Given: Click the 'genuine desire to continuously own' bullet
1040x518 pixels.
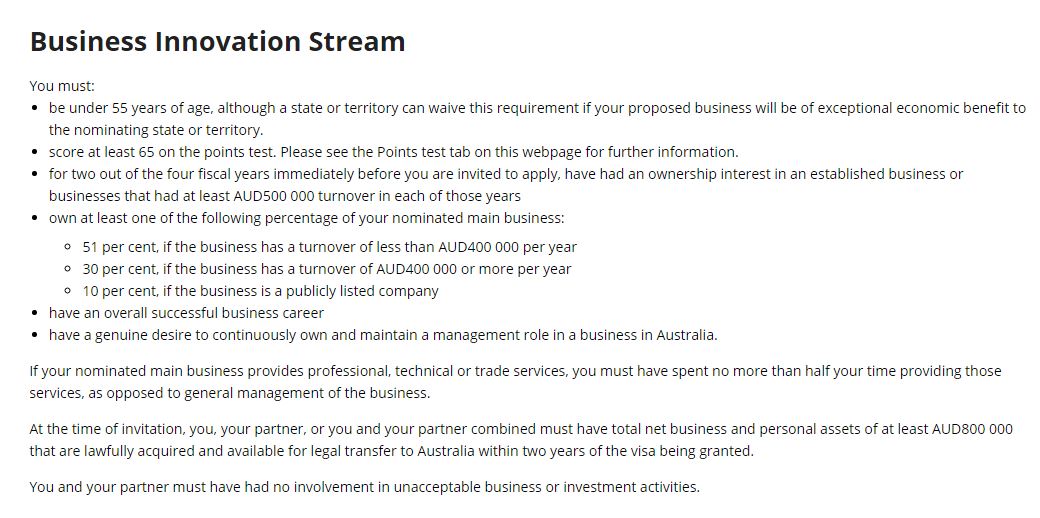Looking at the screenshot, I should (383, 334).
